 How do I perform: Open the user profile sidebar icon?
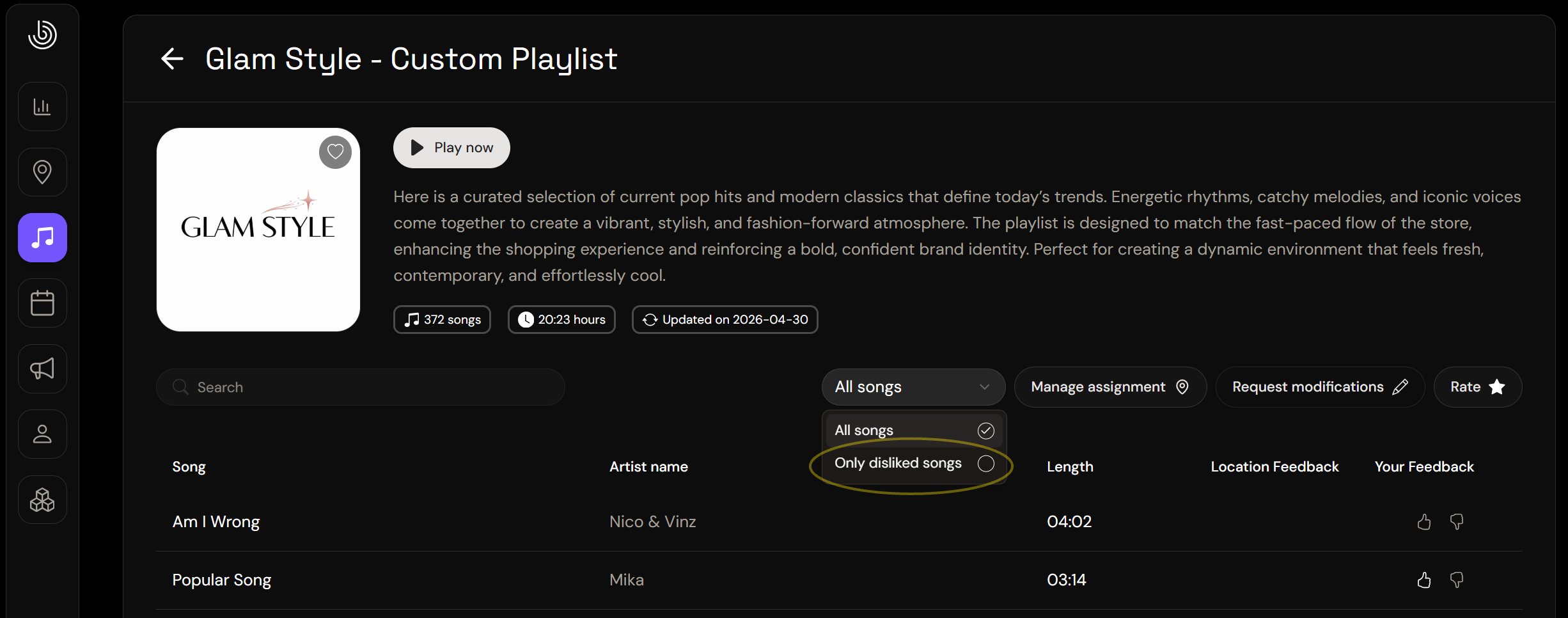(x=42, y=434)
